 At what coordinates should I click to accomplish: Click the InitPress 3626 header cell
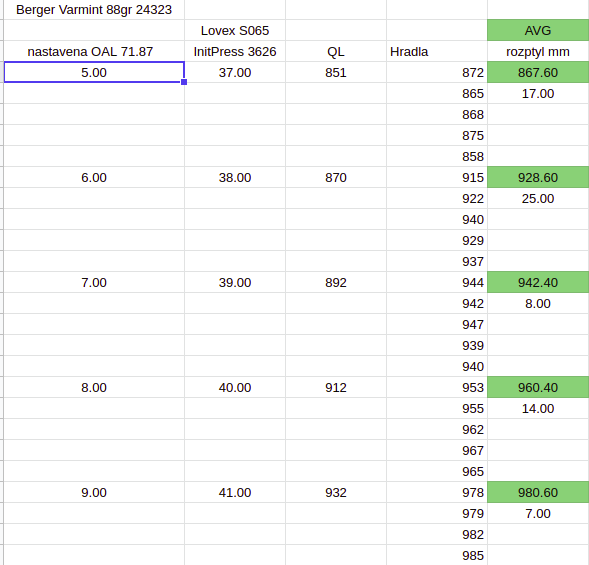[235, 51]
